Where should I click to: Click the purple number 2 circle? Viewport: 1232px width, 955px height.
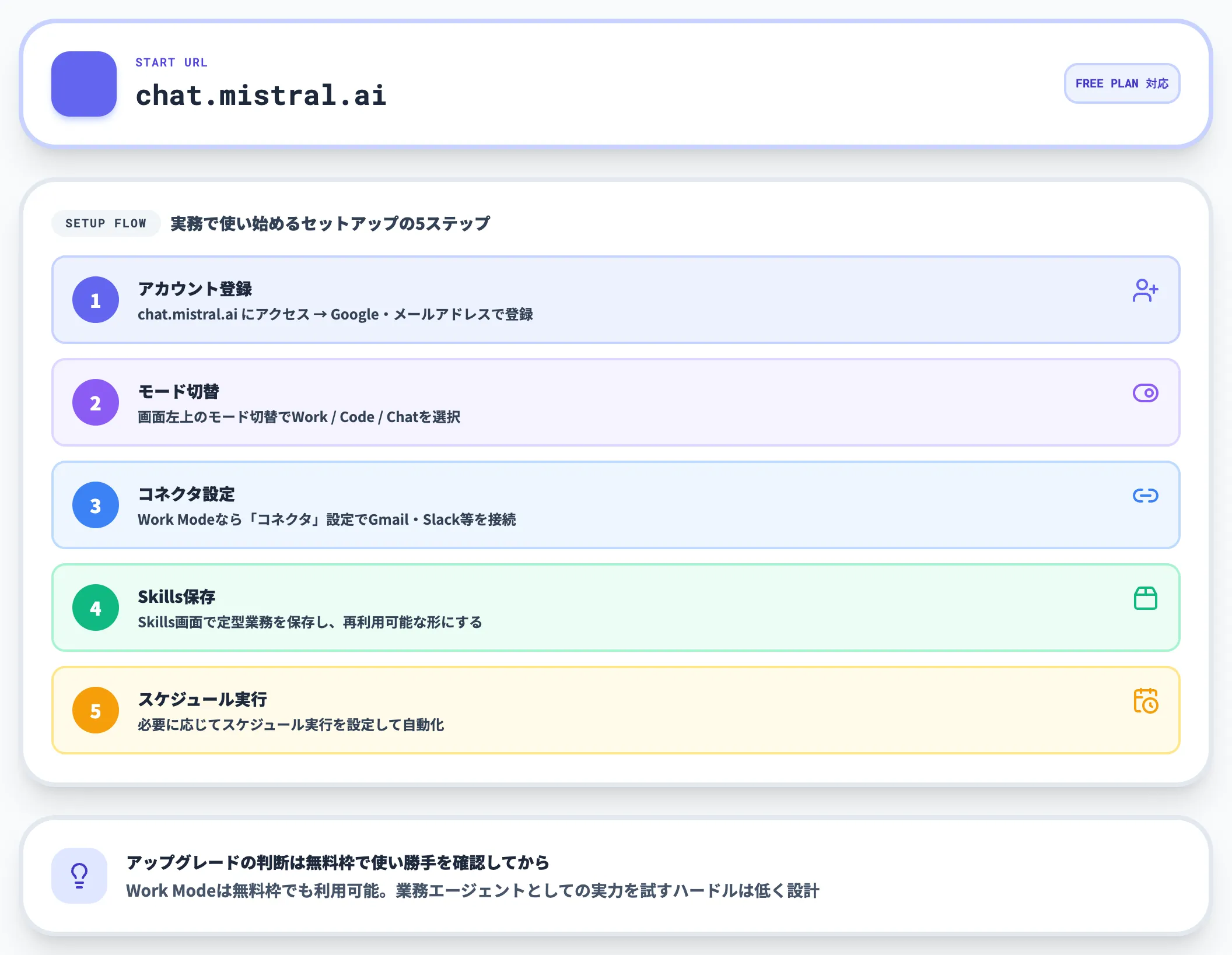point(96,402)
